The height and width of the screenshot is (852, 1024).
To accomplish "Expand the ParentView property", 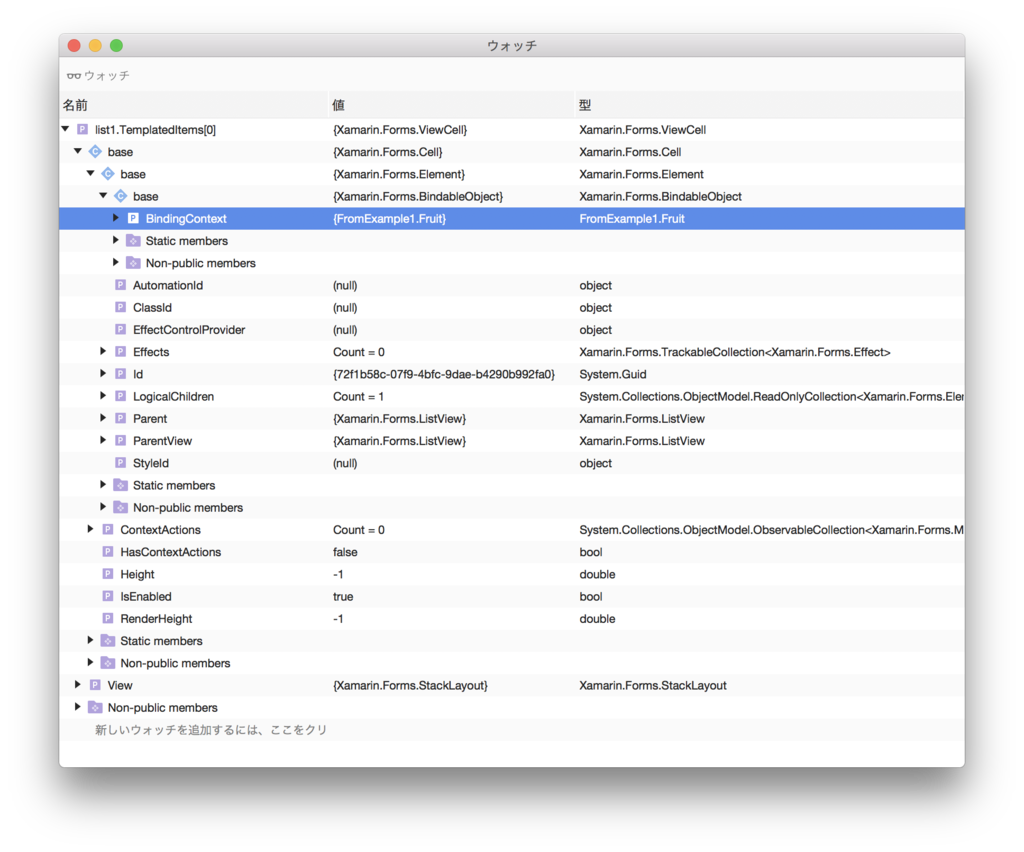I will pyautogui.click(x=103, y=440).
